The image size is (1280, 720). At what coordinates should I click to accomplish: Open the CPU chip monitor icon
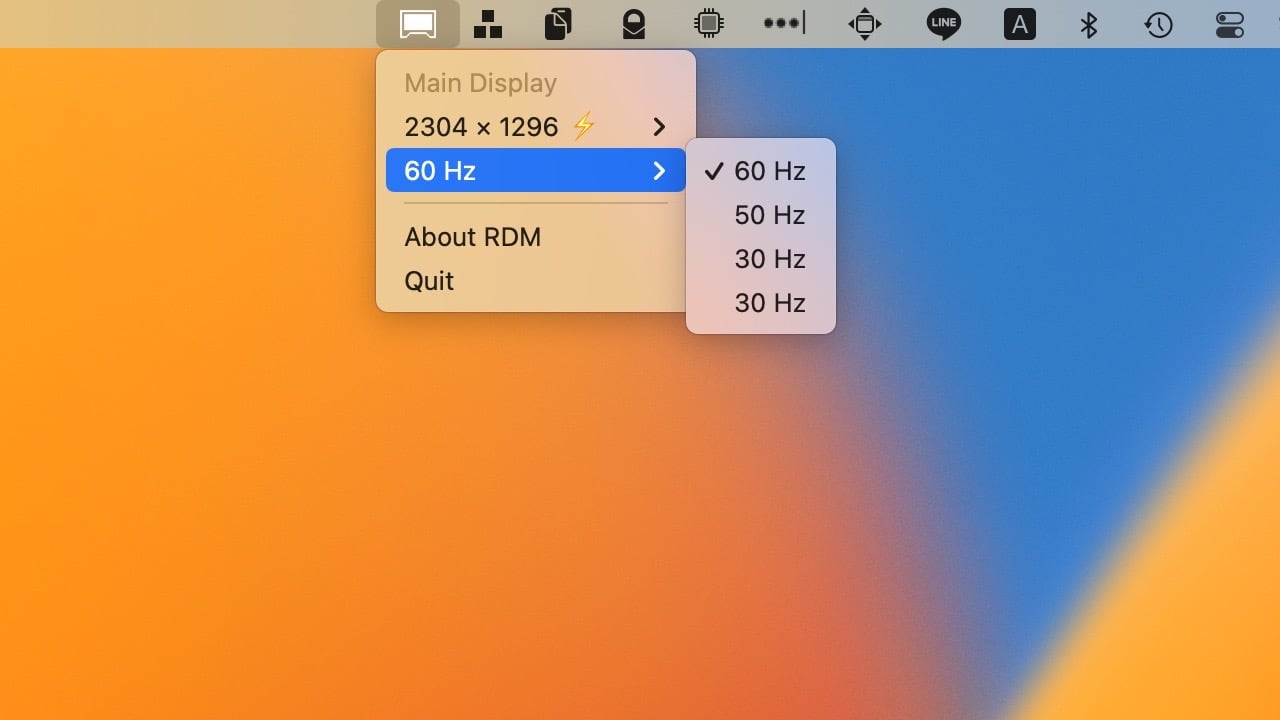point(709,24)
